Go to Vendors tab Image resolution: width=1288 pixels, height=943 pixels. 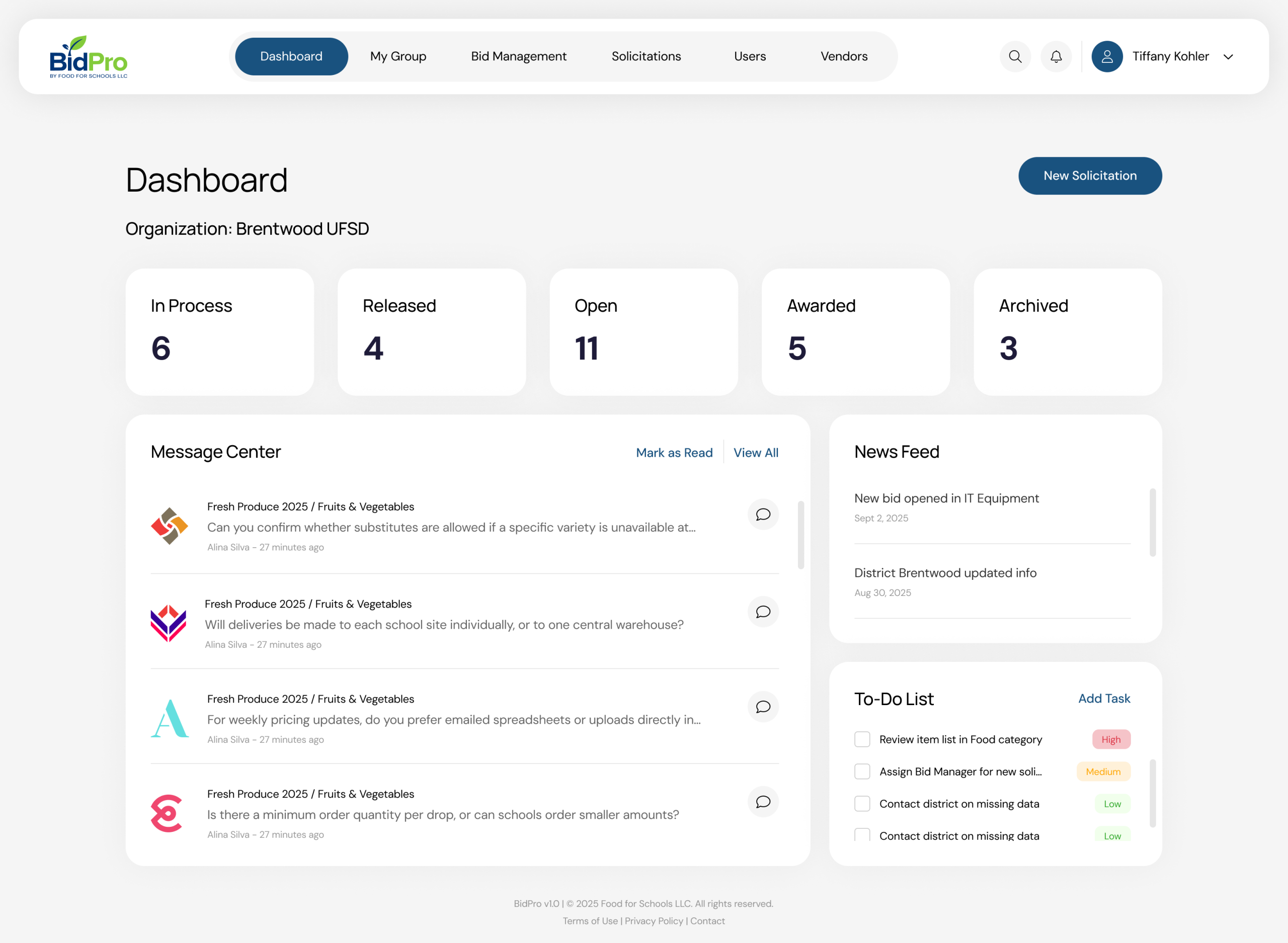click(x=844, y=56)
